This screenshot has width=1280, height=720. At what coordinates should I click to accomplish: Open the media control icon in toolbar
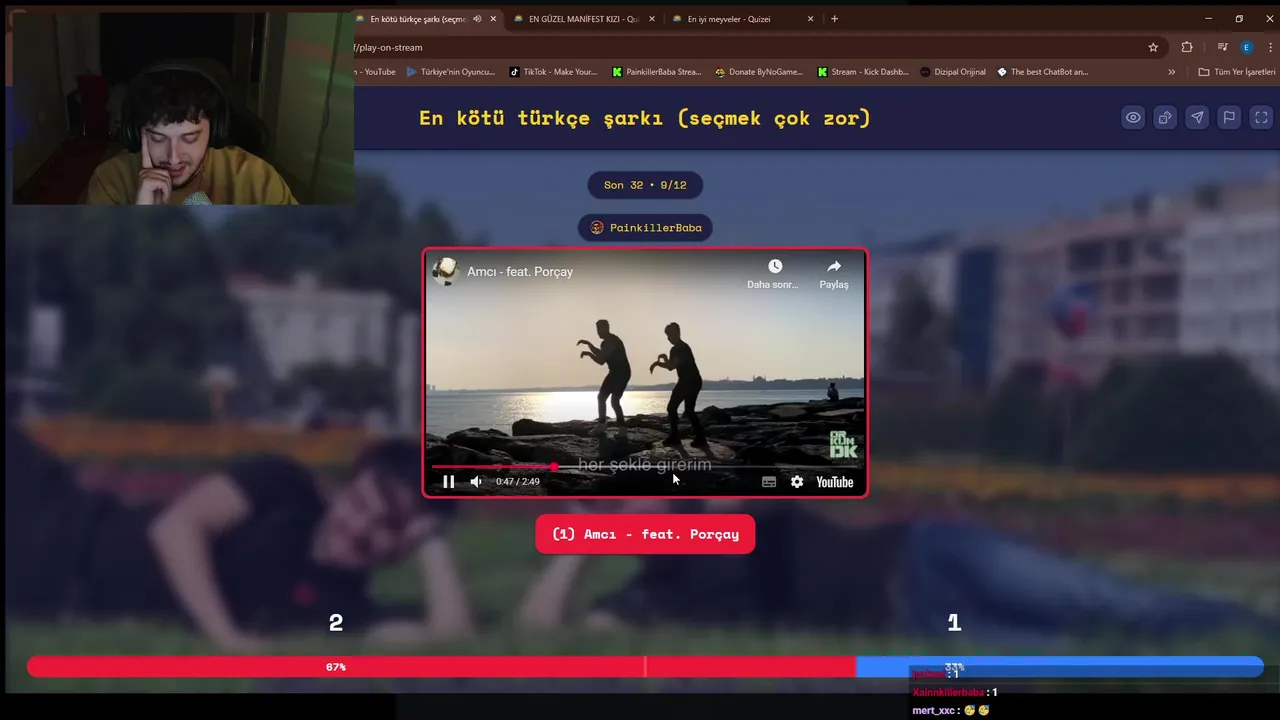point(1223,47)
